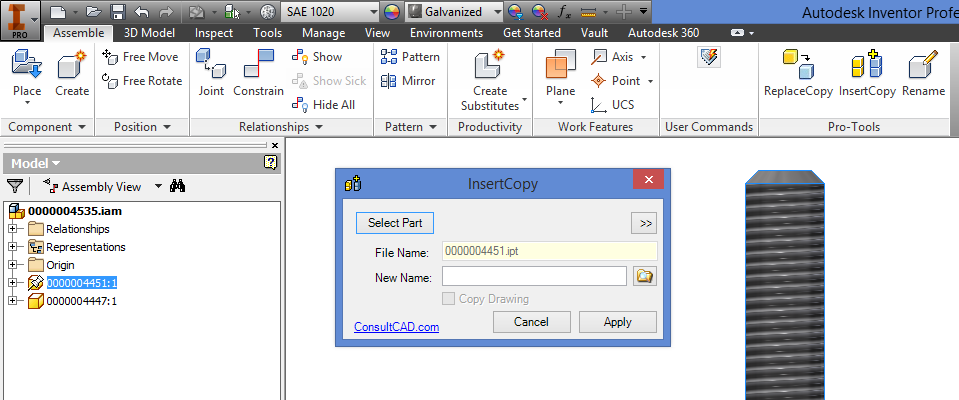Click the Constrain tool

click(258, 73)
